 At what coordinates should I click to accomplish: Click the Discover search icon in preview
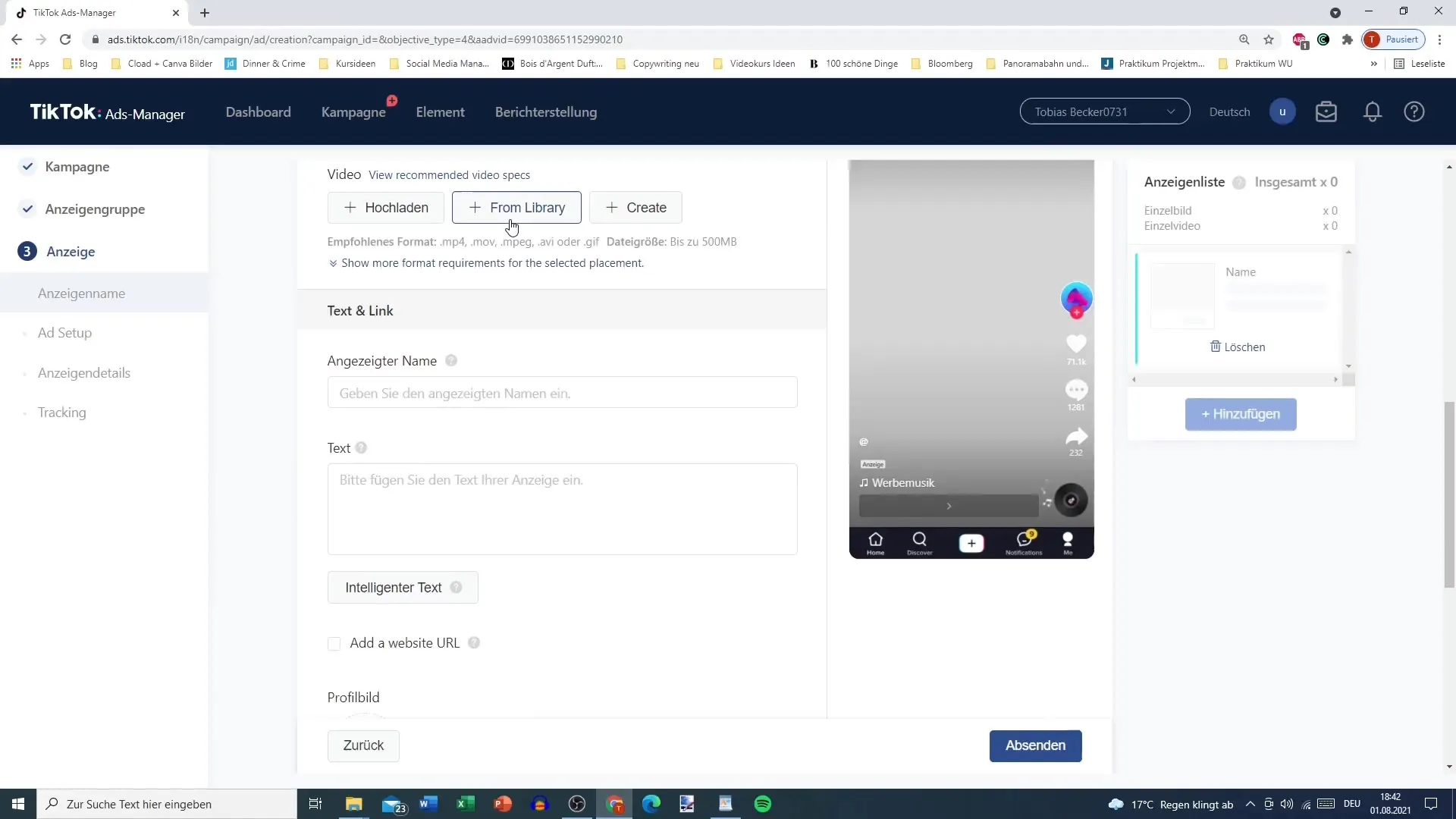tap(920, 543)
